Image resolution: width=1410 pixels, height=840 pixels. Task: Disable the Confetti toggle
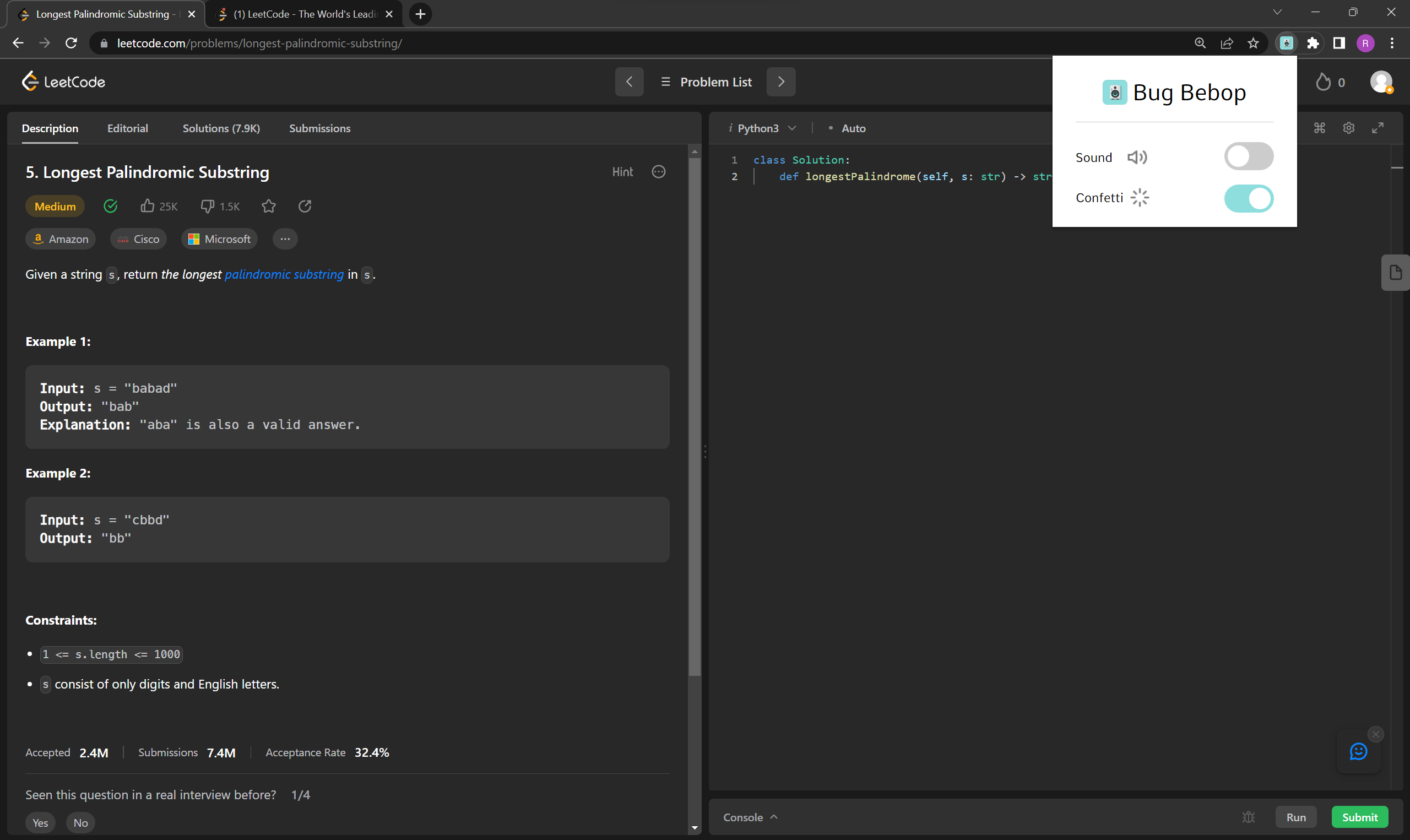pos(1248,199)
